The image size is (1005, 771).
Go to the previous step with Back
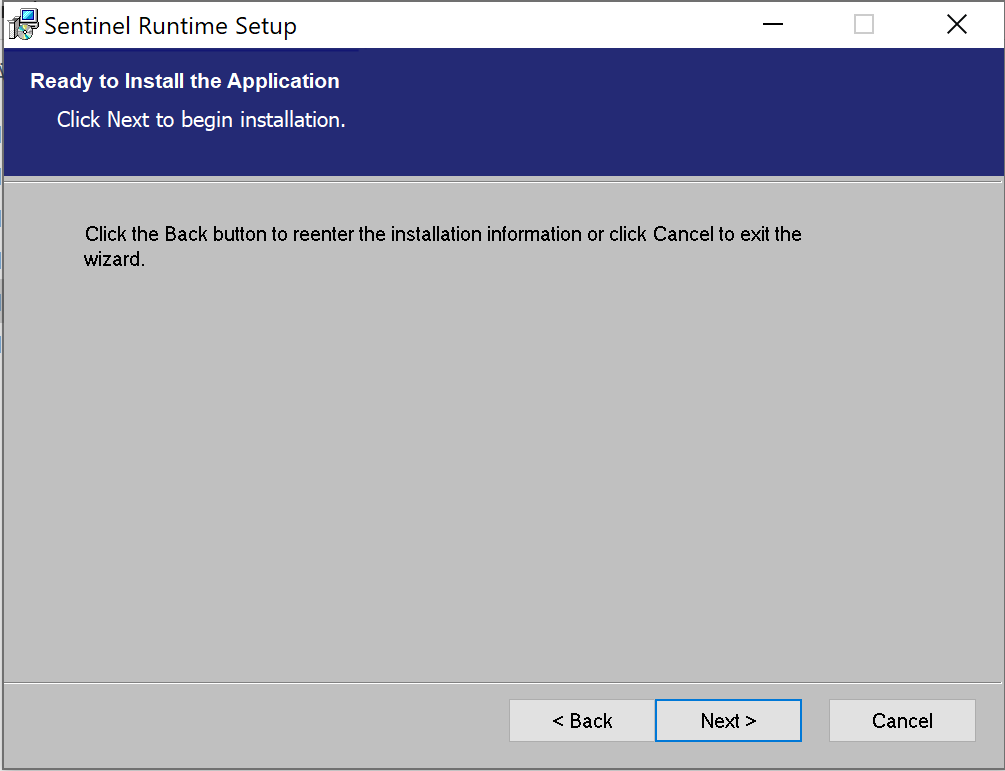point(582,721)
